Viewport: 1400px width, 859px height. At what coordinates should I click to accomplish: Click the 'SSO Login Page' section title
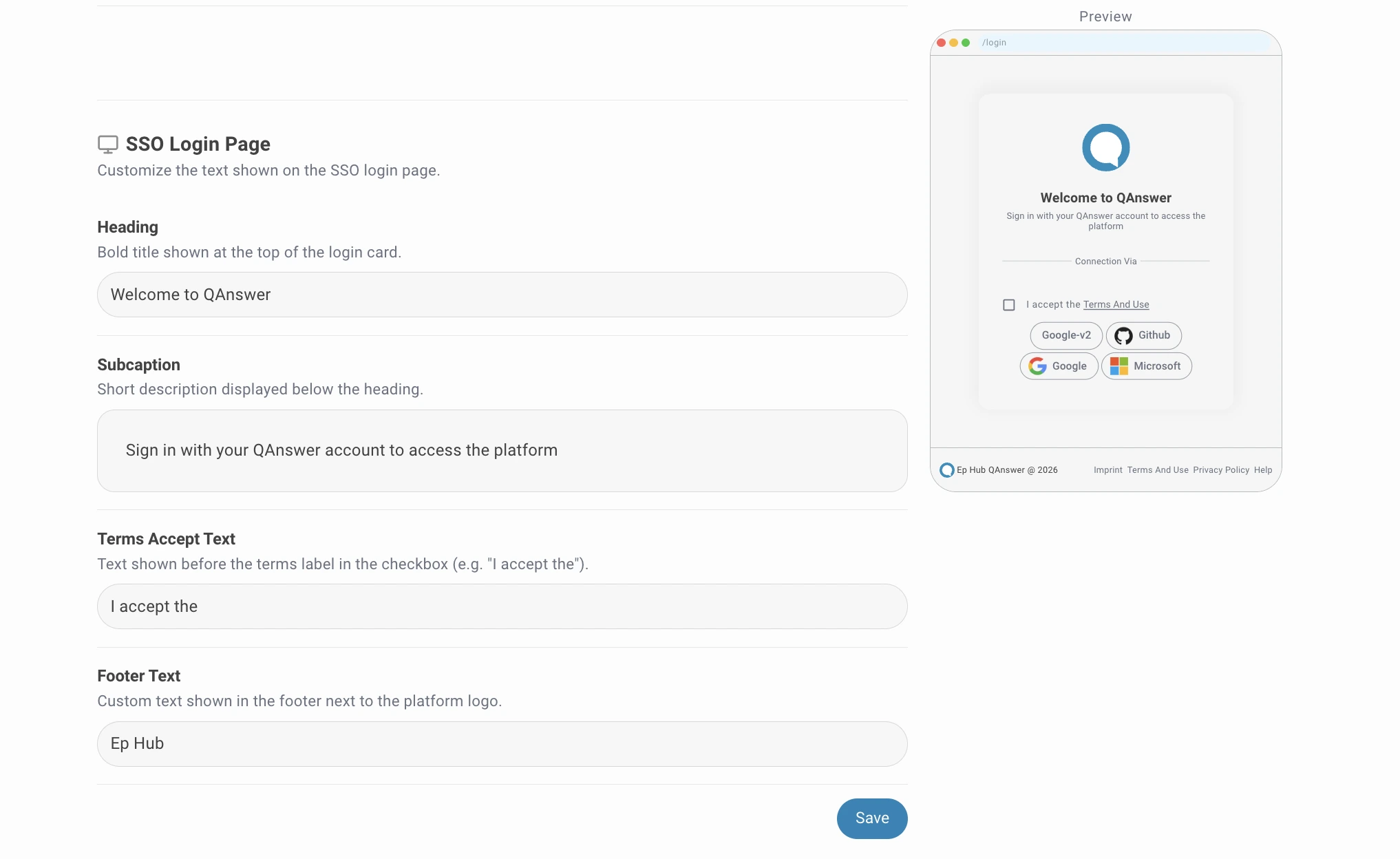click(x=198, y=144)
